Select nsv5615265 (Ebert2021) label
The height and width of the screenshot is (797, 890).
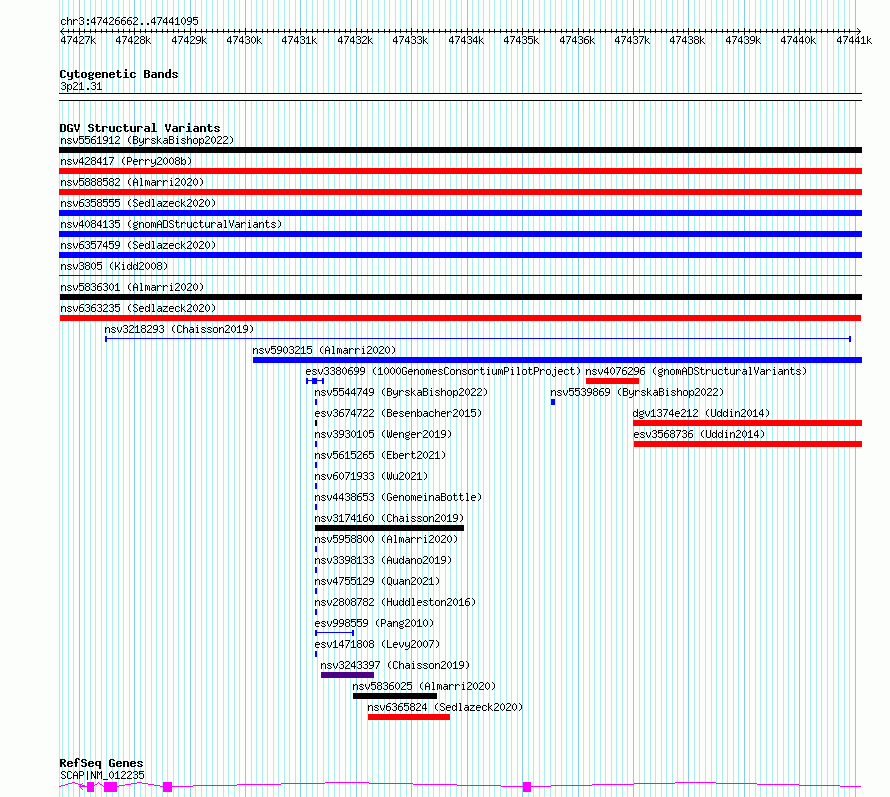[x=380, y=455]
